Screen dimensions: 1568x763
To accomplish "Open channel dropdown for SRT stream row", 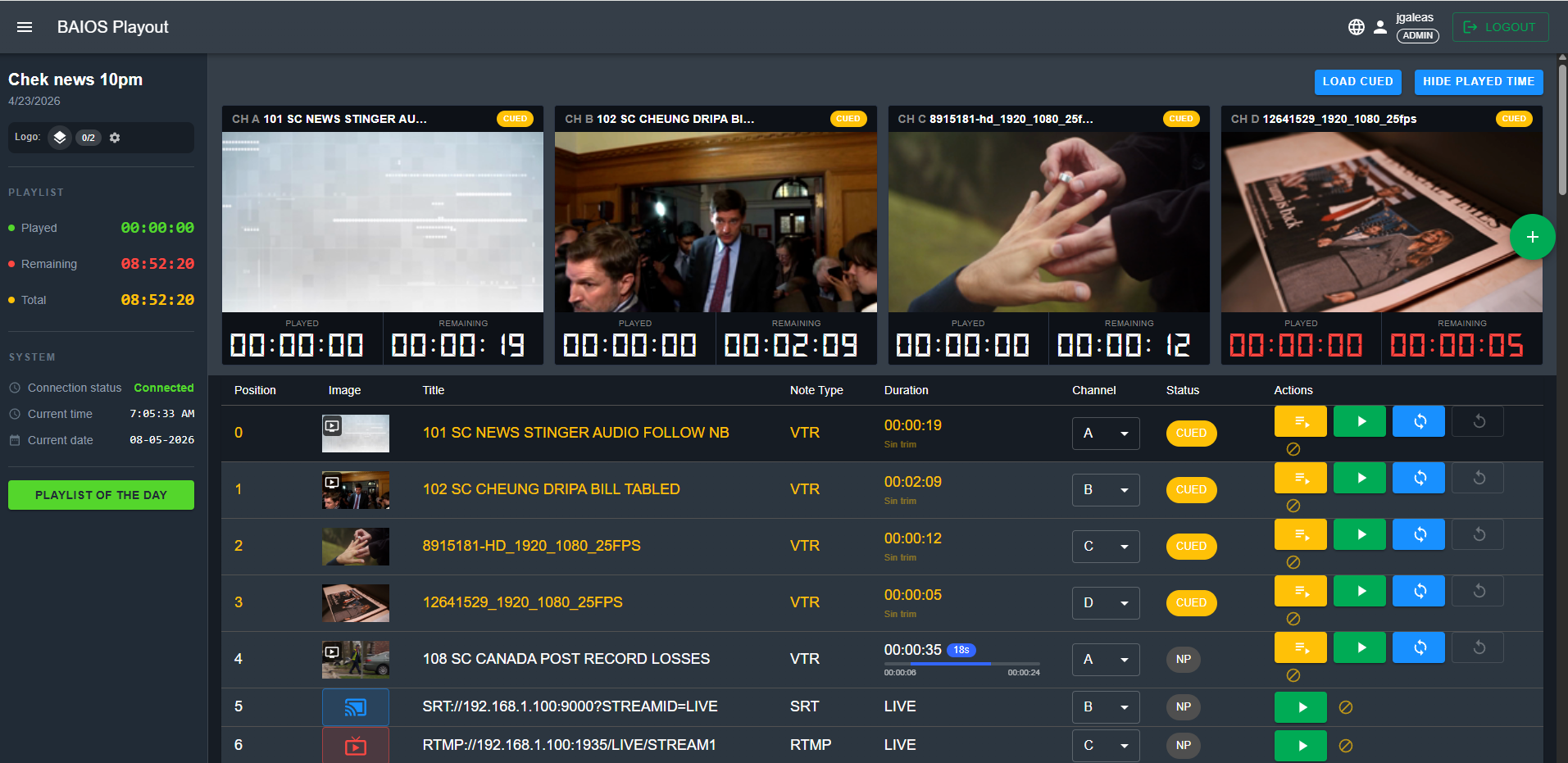I will click(x=1106, y=707).
